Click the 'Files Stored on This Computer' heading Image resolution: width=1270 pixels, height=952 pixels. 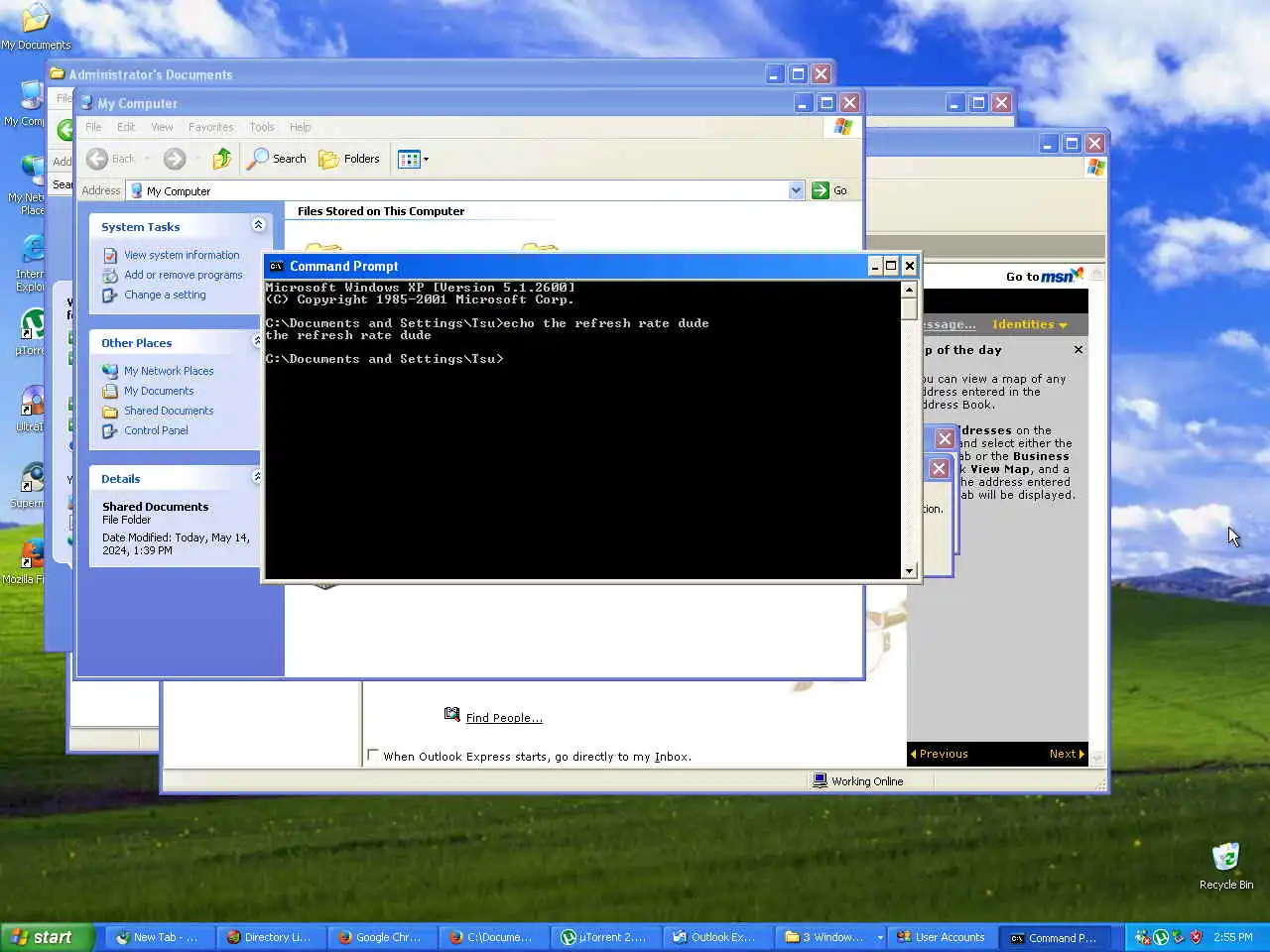pos(381,211)
